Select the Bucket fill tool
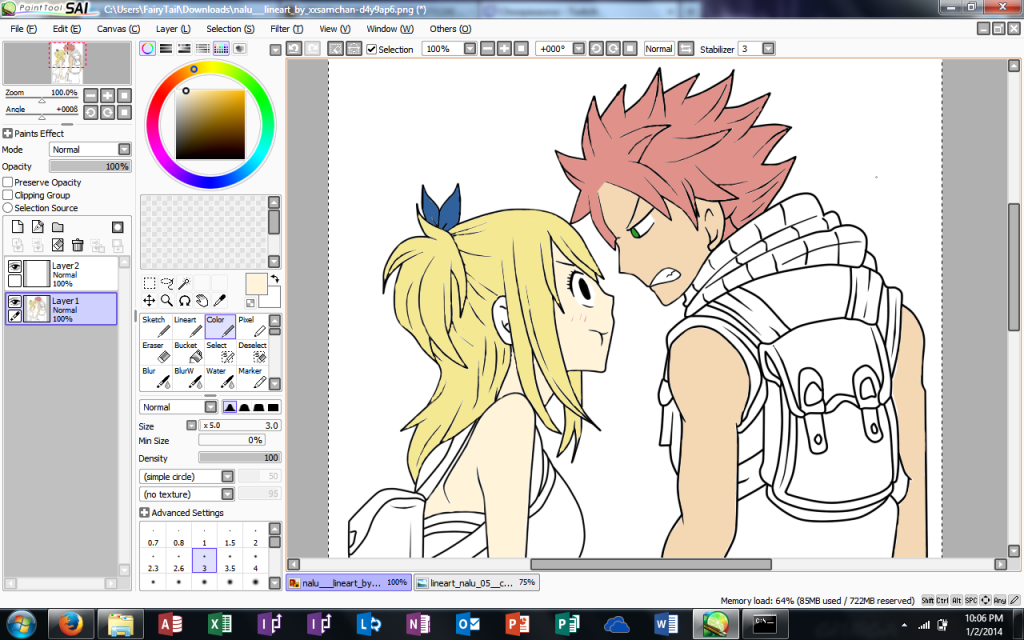Viewport: 1024px width, 640px height. pos(185,352)
